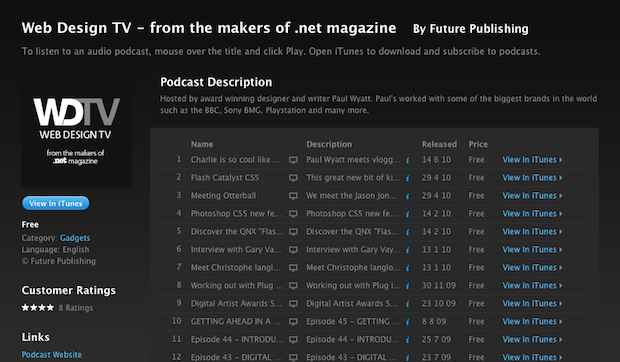This screenshot has height=362, width=620.
Task: Click video icon in Meeting Otterball row
Action: click(x=293, y=196)
